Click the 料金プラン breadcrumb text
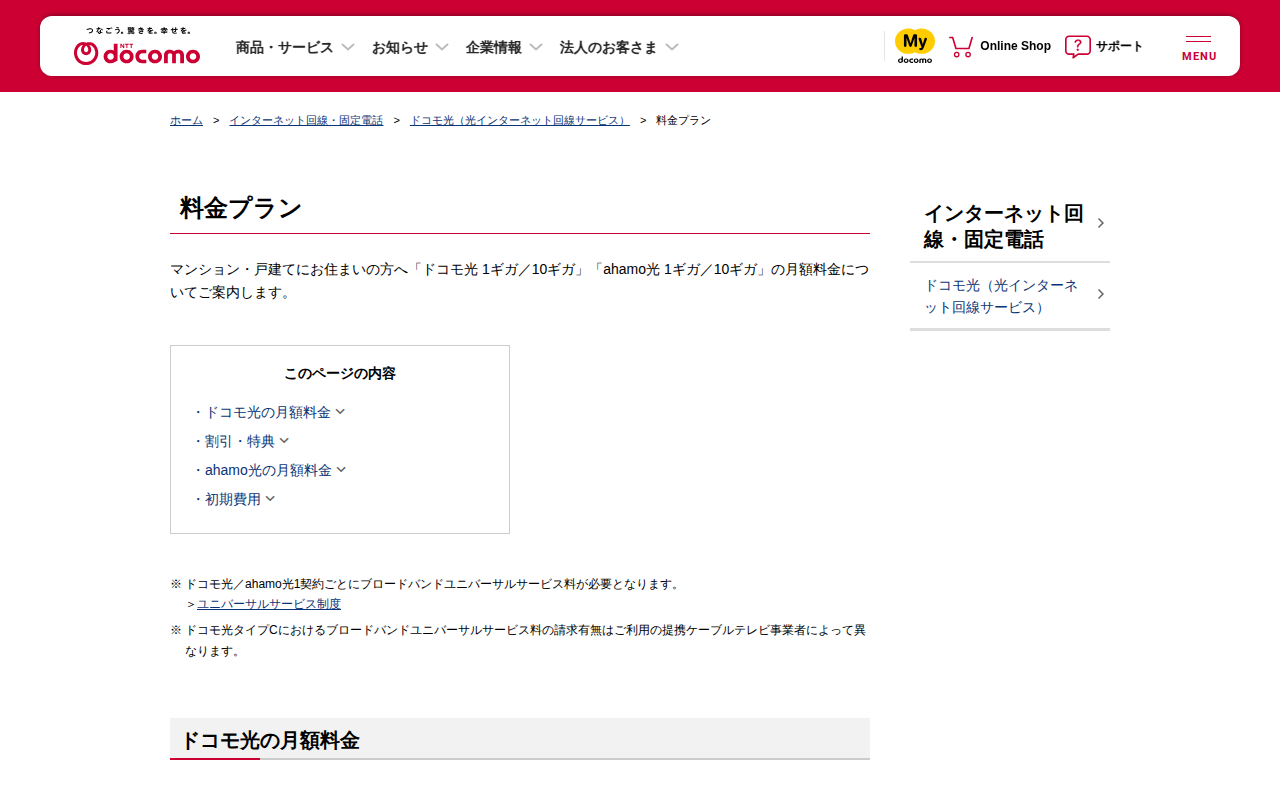The height and width of the screenshot is (800, 1280). coord(683,120)
